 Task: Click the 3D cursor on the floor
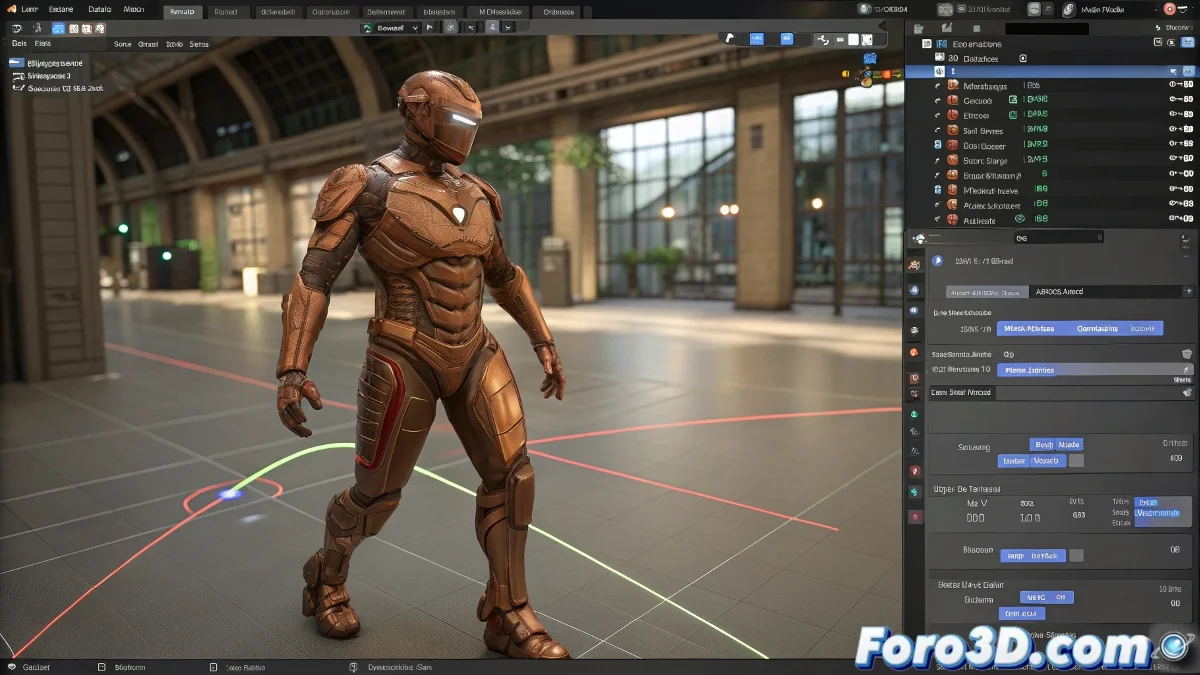231,492
